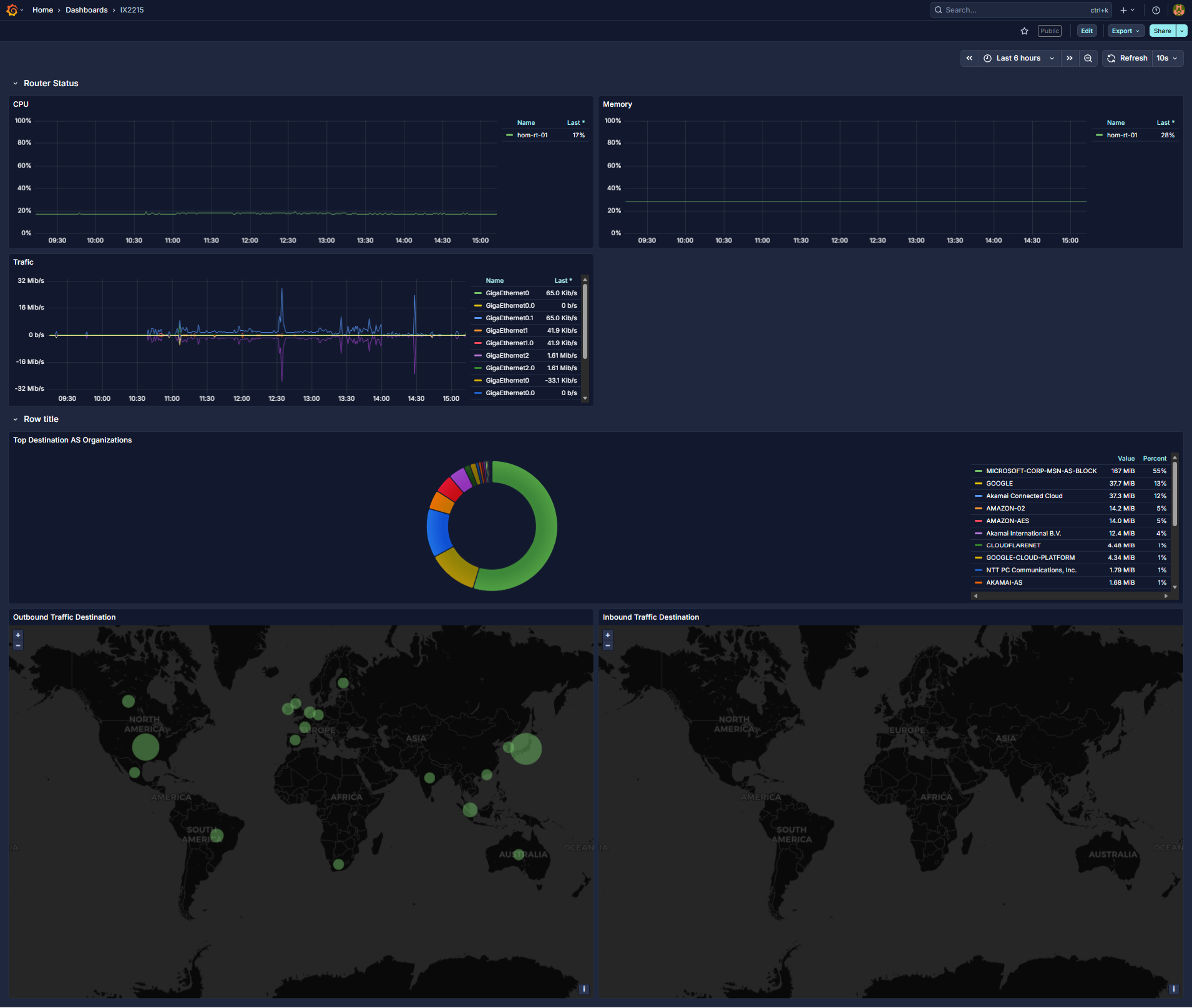Image resolution: width=1192 pixels, height=1008 pixels.
Task: Star this dashboard as favorite
Action: [x=1023, y=31]
